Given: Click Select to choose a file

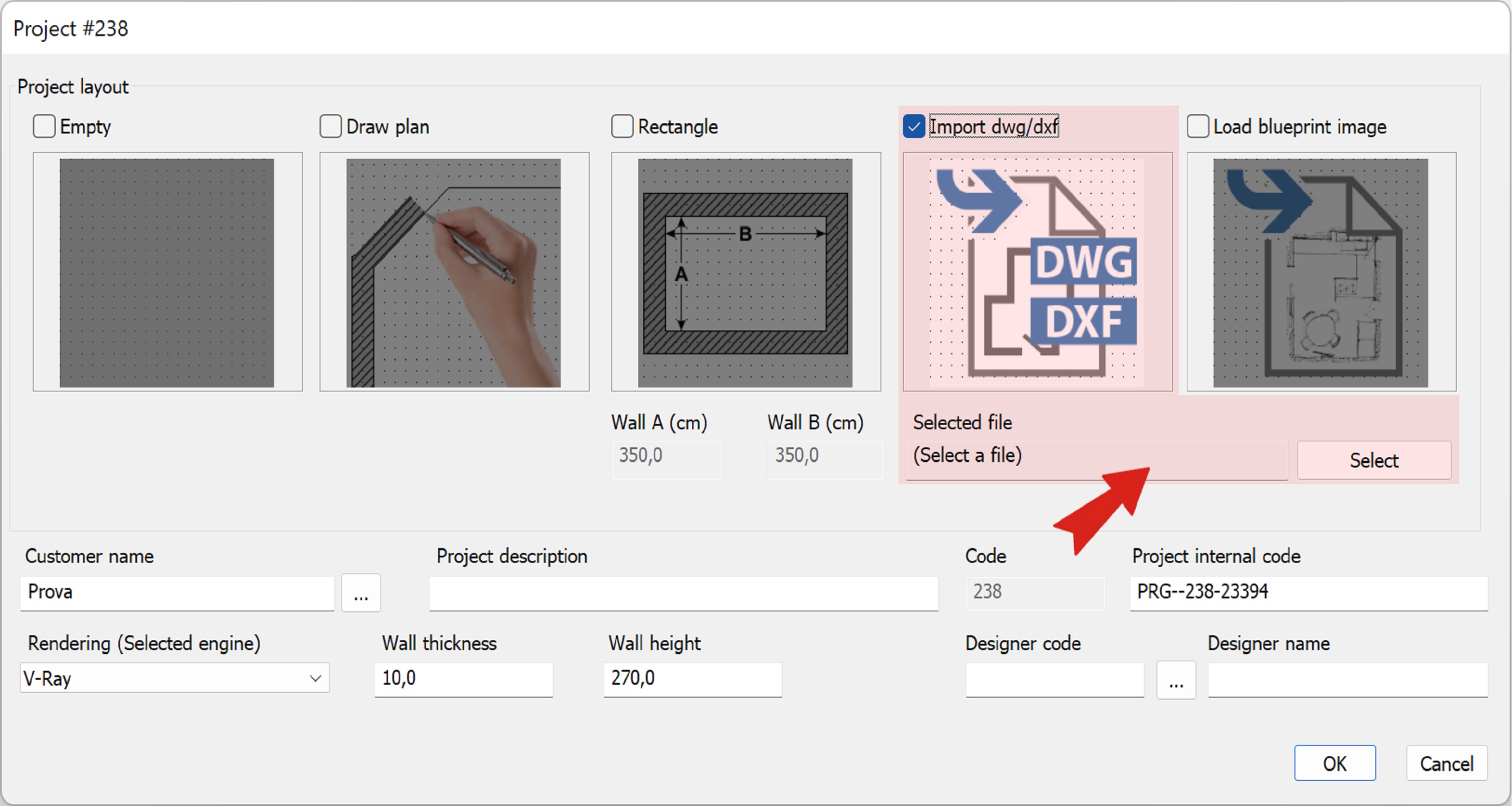Looking at the screenshot, I should tap(1374, 460).
